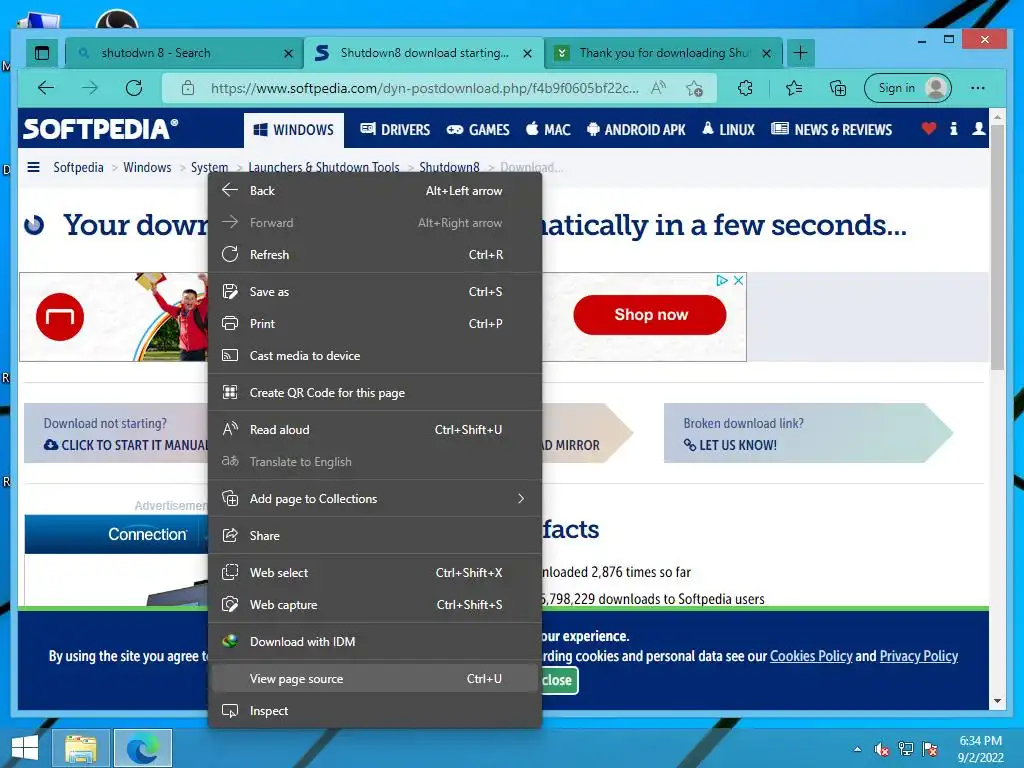Switch to shutodwn 8 - Search tab
This screenshot has width=1024, height=768.
pos(184,54)
